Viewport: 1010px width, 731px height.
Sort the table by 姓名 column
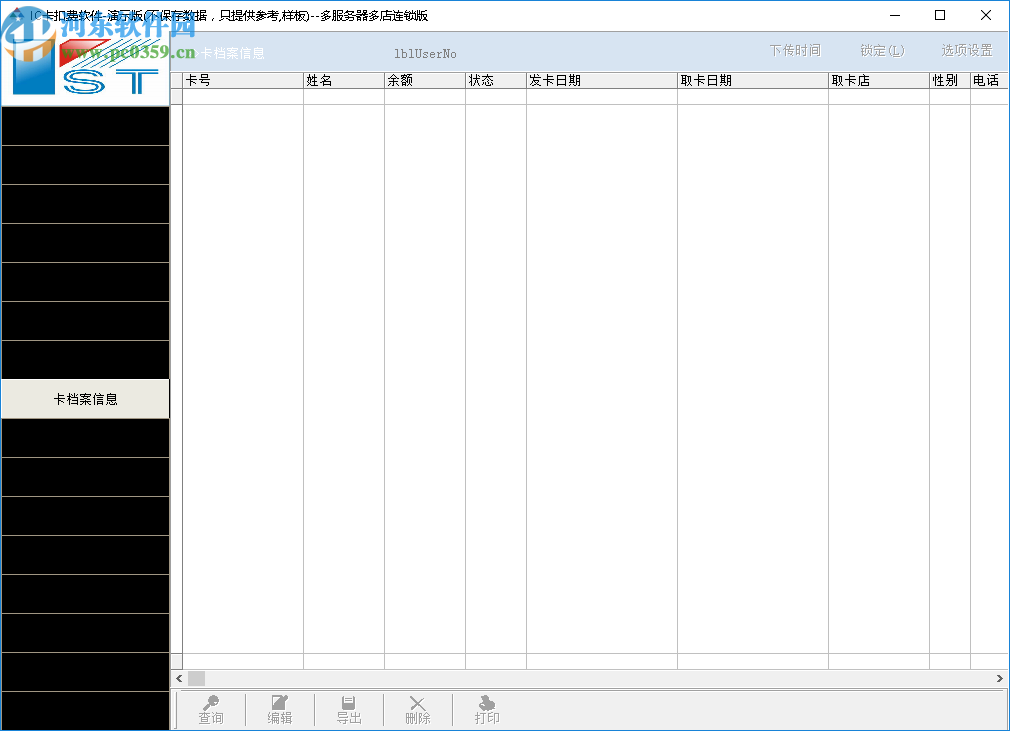(343, 81)
